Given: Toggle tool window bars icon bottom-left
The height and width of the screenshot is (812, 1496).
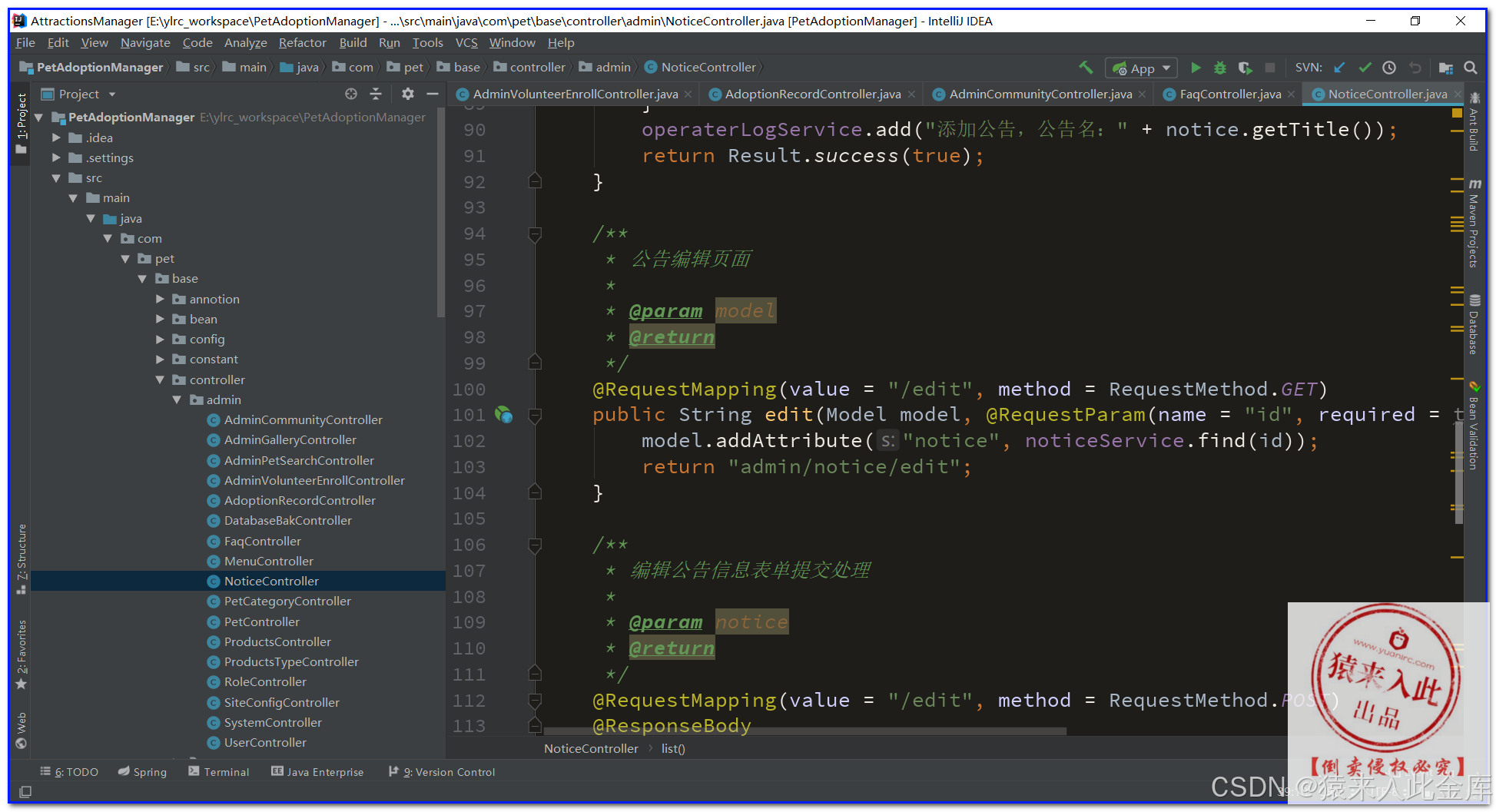Looking at the screenshot, I should (x=25, y=791).
